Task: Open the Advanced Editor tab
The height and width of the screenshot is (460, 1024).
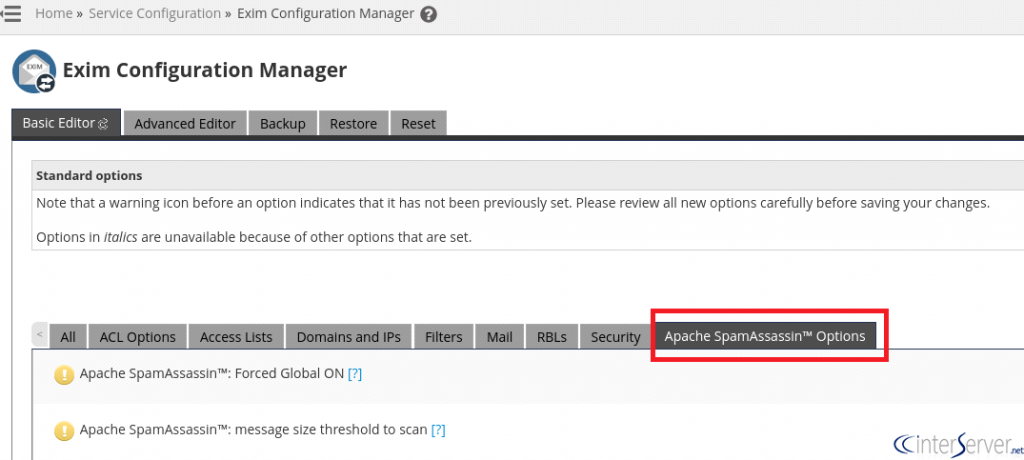Action: pos(185,123)
